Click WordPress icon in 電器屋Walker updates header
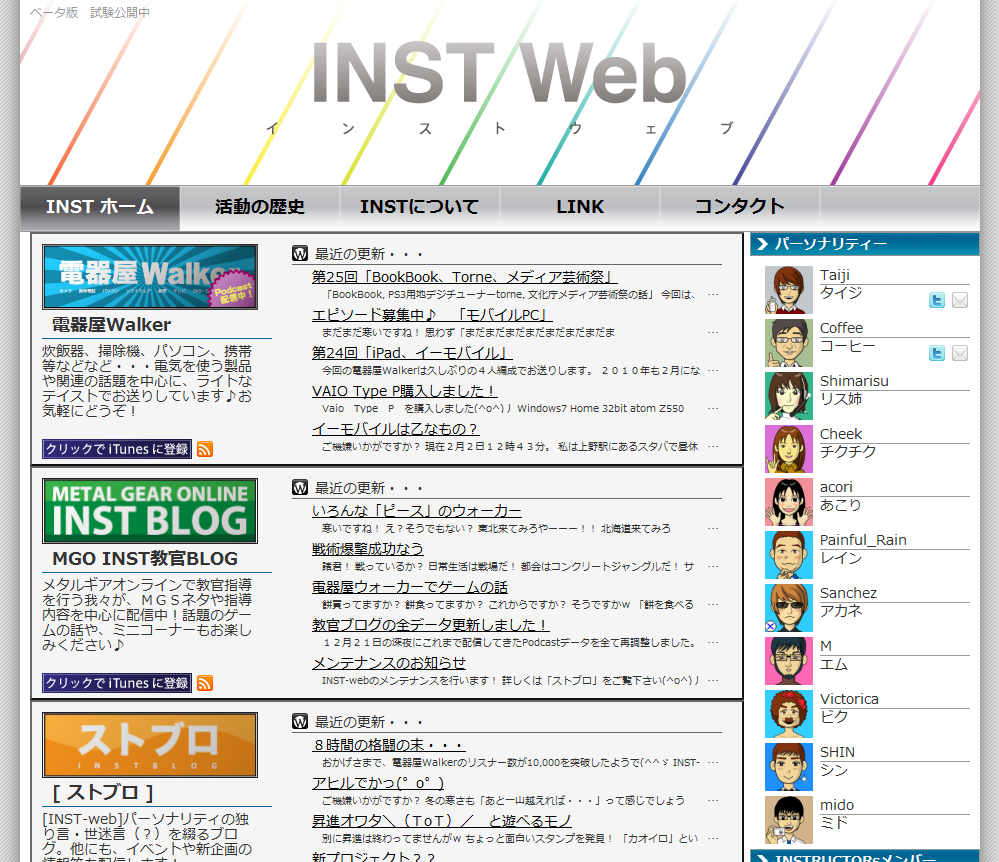This screenshot has width=999, height=862. click(300, 254)
